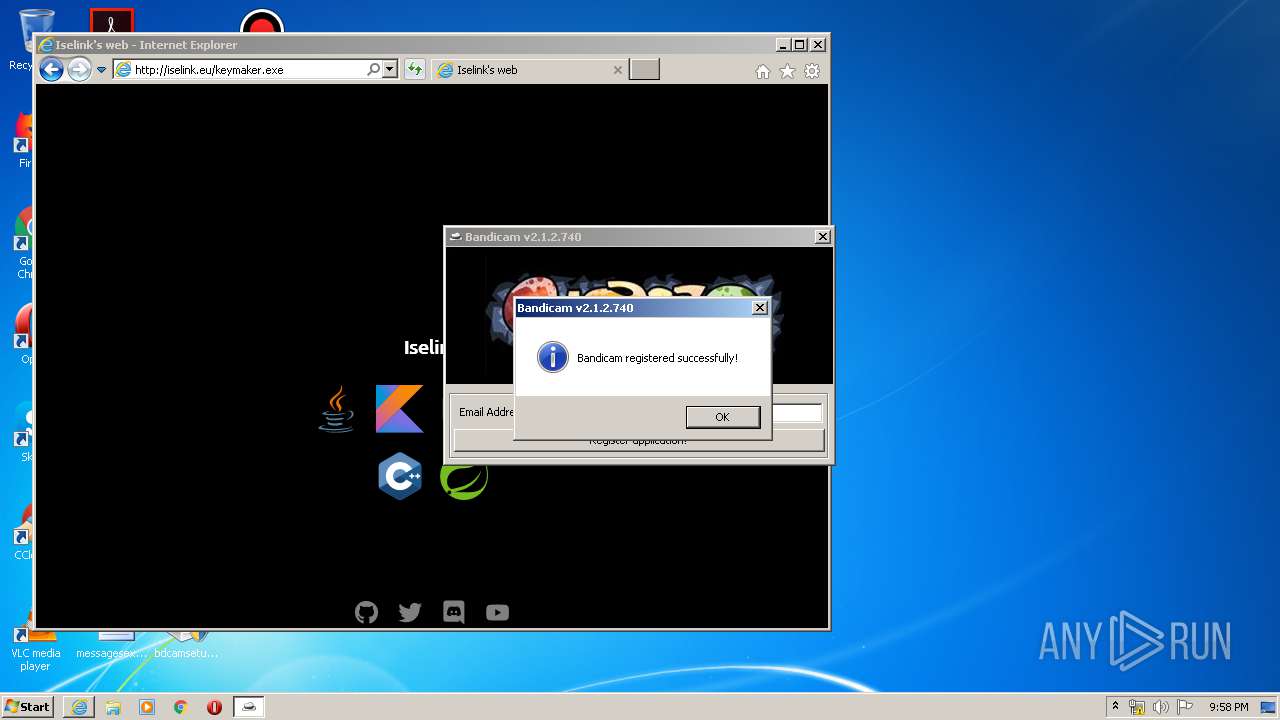Open the Windows Start menu

[27, 706]
